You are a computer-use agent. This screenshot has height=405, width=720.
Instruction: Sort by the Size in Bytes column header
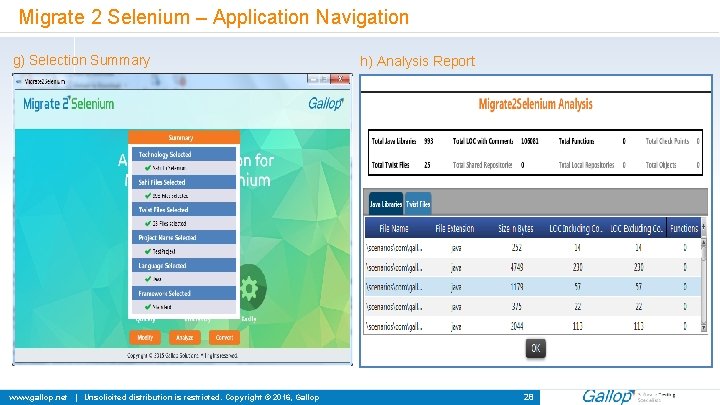click(x=516, y=228)
